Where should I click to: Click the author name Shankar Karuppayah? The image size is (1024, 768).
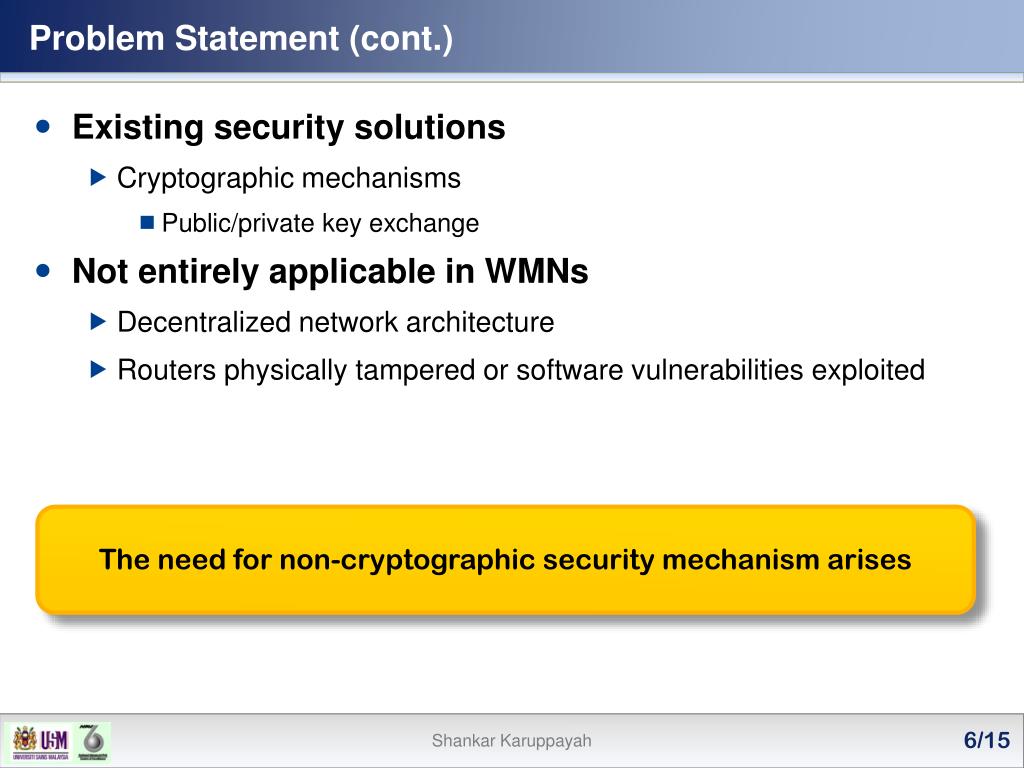click(x=511, y=741)
